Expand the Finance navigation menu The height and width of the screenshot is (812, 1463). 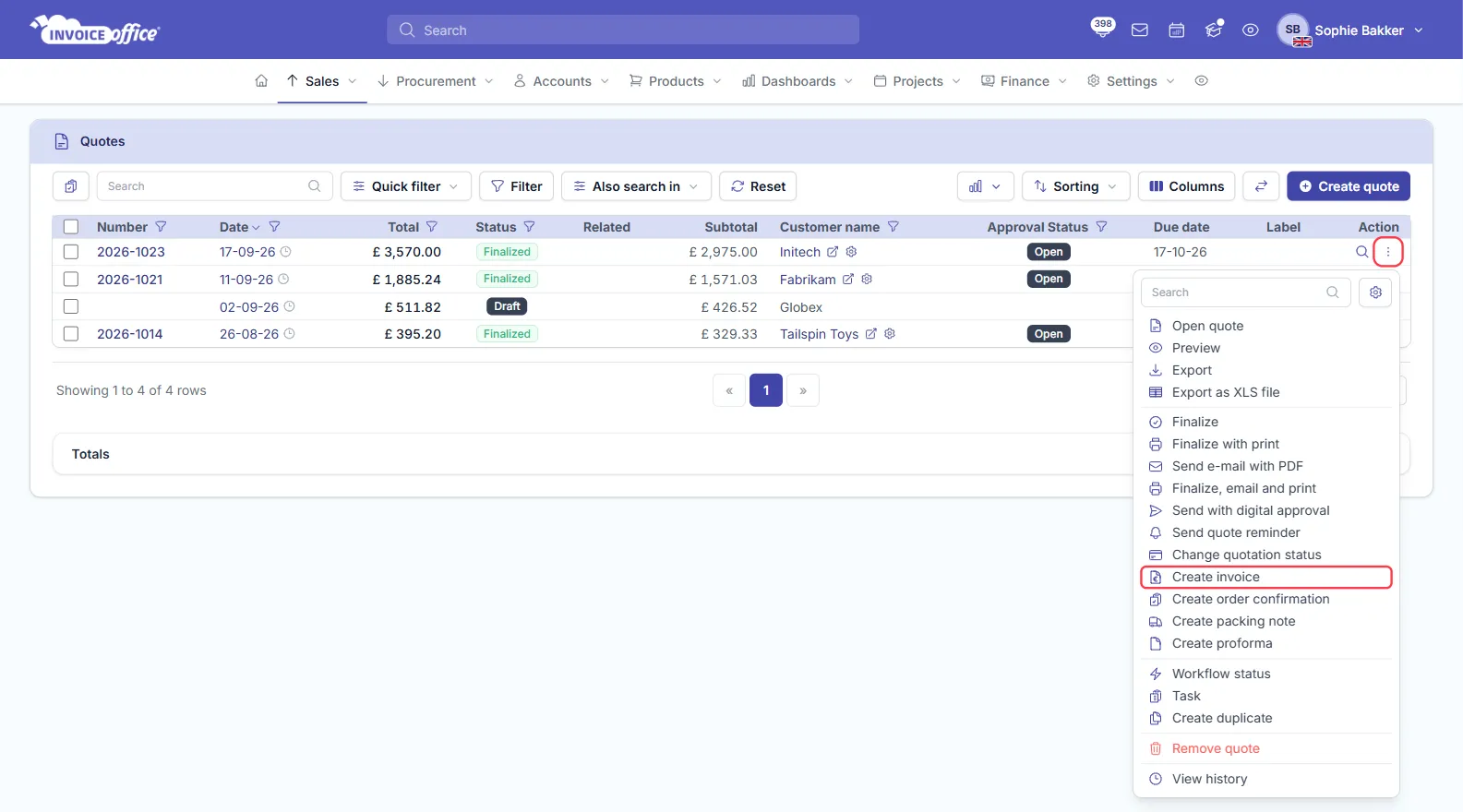point(1025,81)
